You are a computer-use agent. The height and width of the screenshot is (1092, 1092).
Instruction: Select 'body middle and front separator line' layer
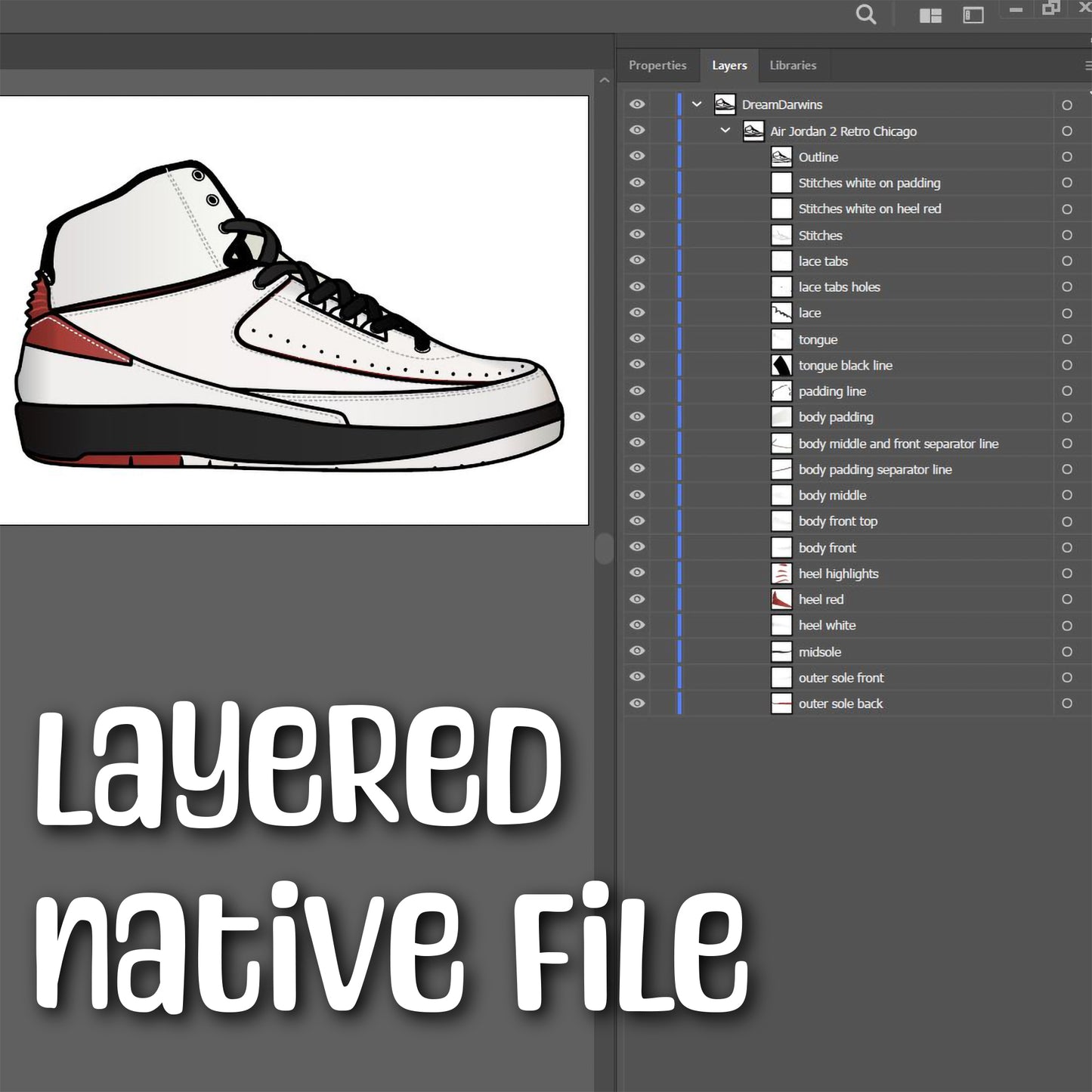click(899, 444)
